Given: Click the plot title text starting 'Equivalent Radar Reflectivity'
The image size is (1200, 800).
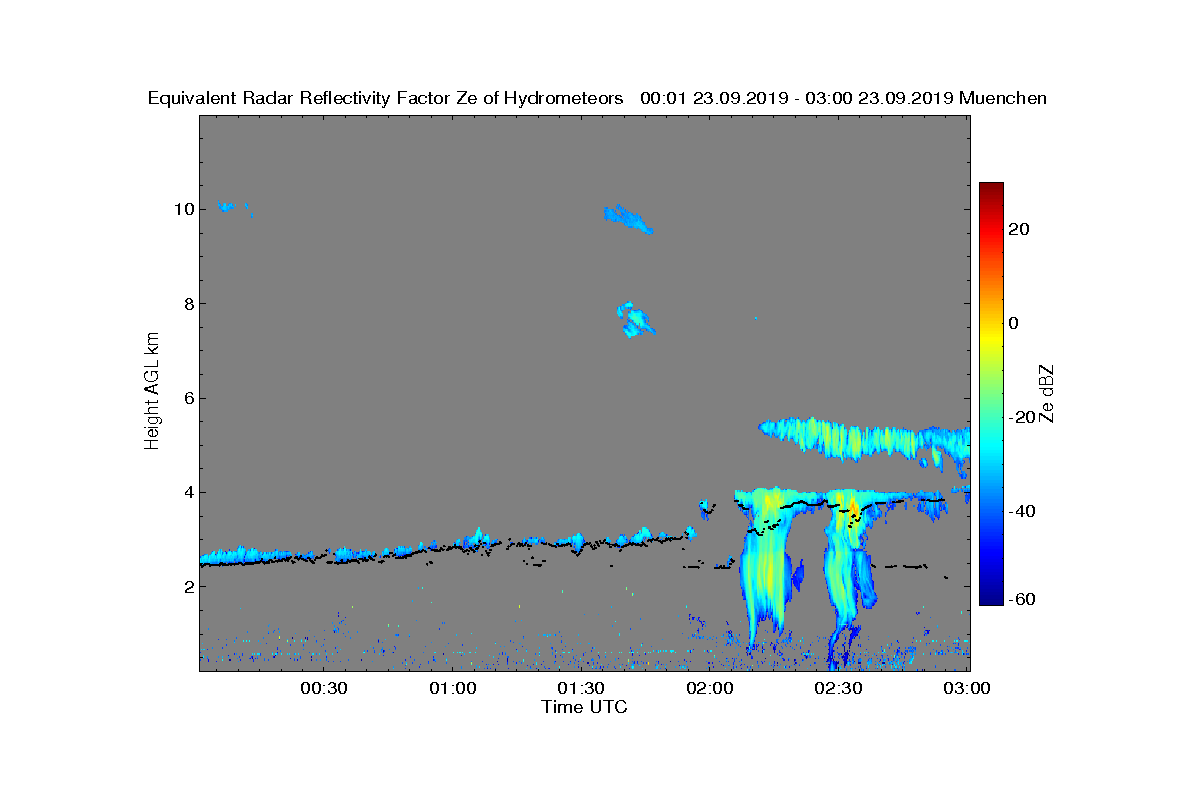Looking at the screenshot, I should (597, 98).
